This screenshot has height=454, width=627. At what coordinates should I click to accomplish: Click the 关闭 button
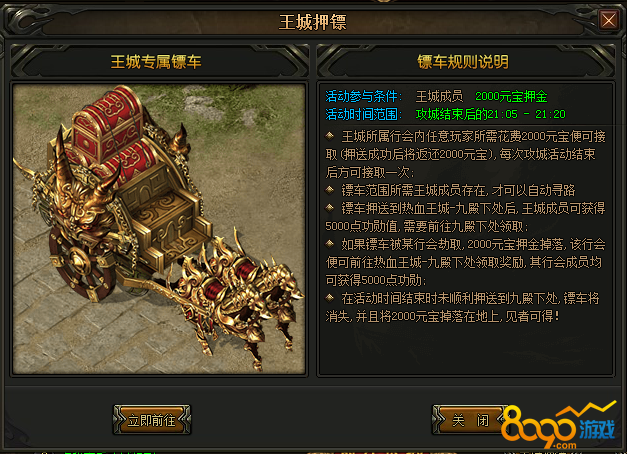[x=470, y=420]
